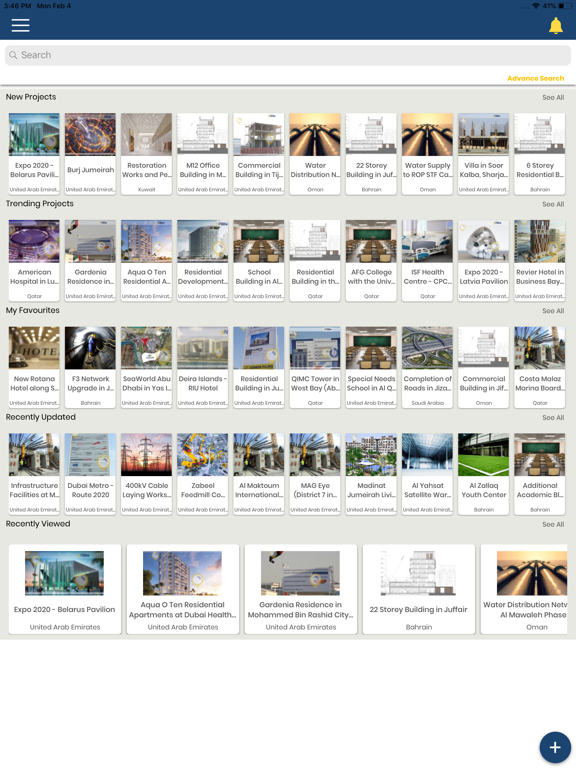Screen dimensions: 576x768
Task: Open Water Distribution Al Mawaleh Phase card
Action: click(x=524, y=589)
